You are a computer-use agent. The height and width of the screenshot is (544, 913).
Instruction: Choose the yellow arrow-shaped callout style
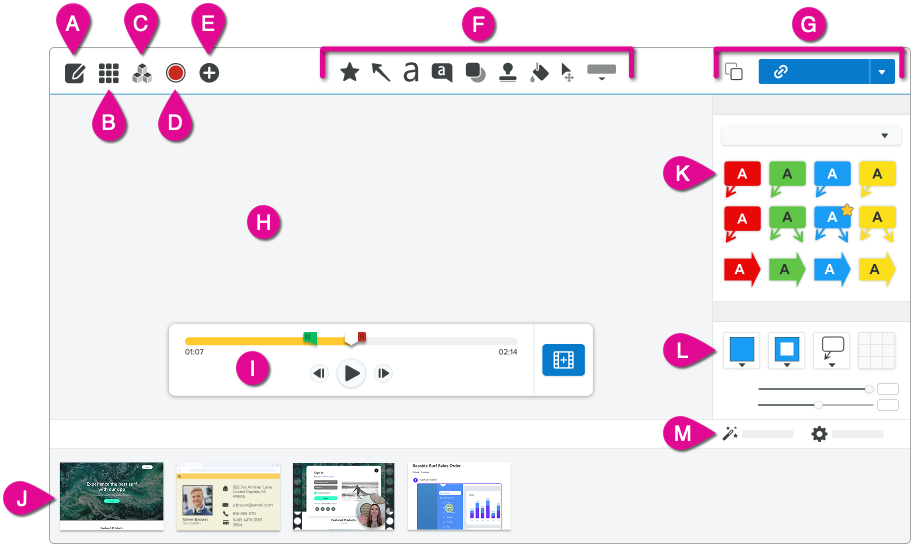(x=877, y=269)
